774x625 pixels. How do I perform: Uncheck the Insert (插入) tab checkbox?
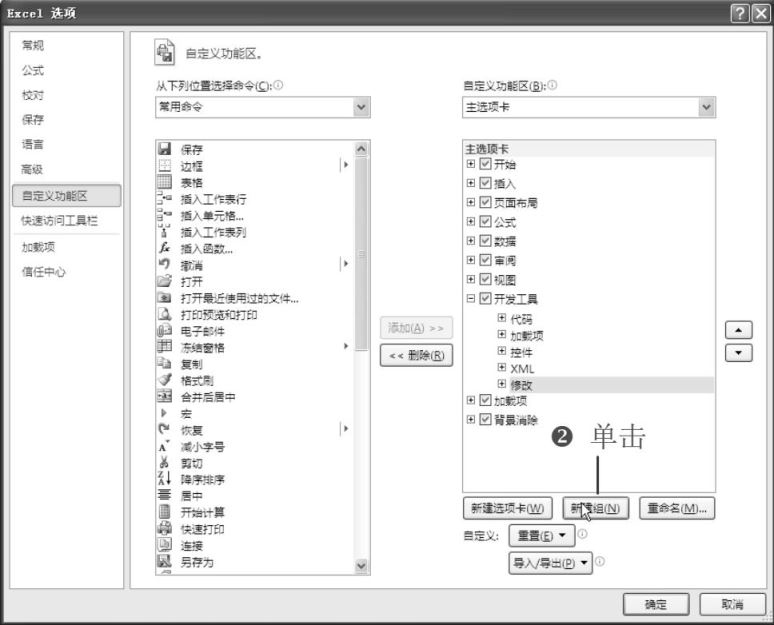pos(485,183)
